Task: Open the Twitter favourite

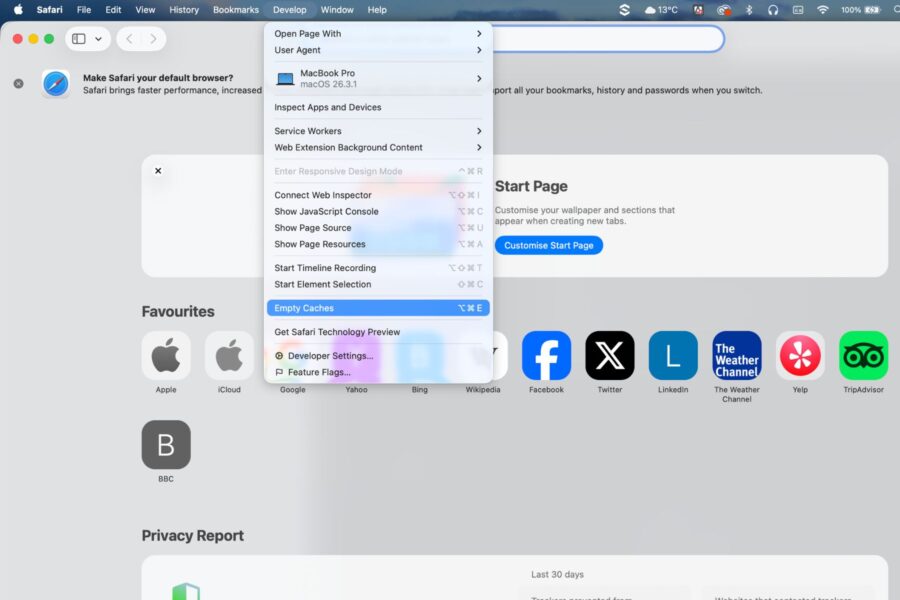Action: pyautogui.click(x=610, y=355)
